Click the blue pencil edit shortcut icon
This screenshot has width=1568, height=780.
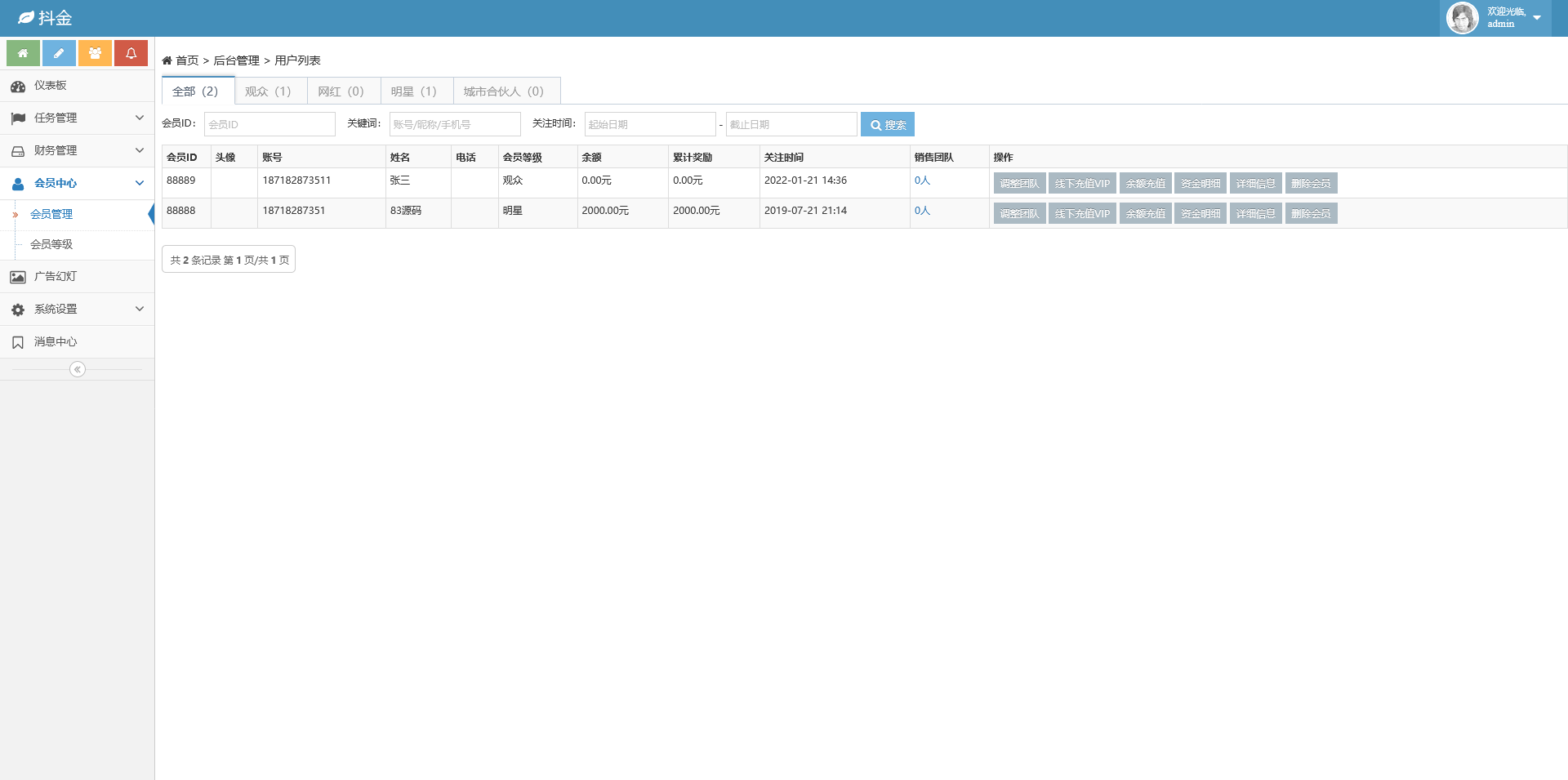[59, 53]
